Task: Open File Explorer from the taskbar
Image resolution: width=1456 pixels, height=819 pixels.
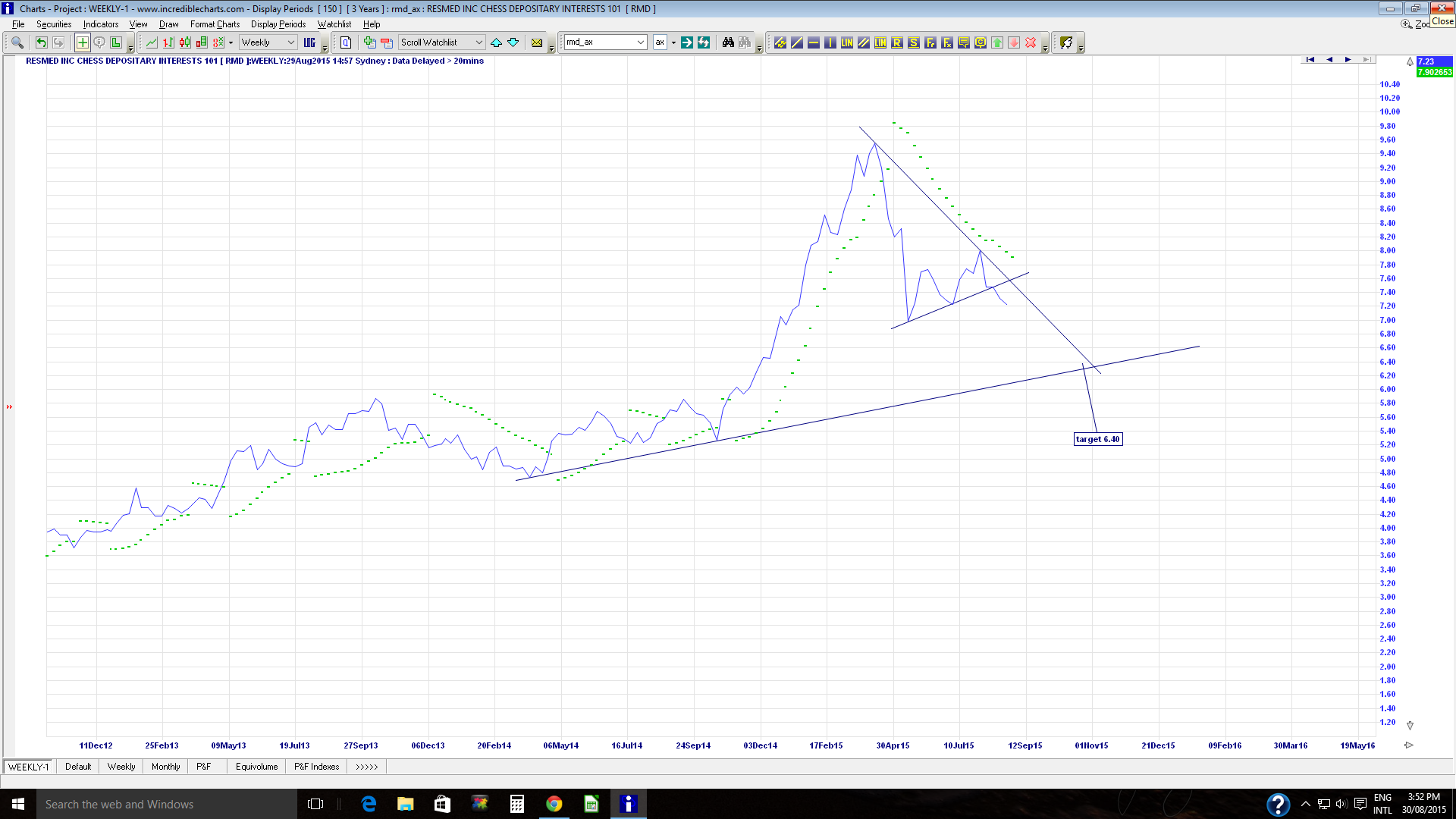Action: click(x=406, y=804)
